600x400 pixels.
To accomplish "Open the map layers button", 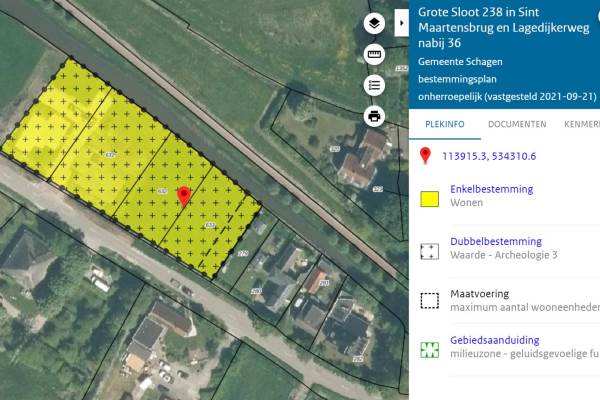I will click(375, 23).
